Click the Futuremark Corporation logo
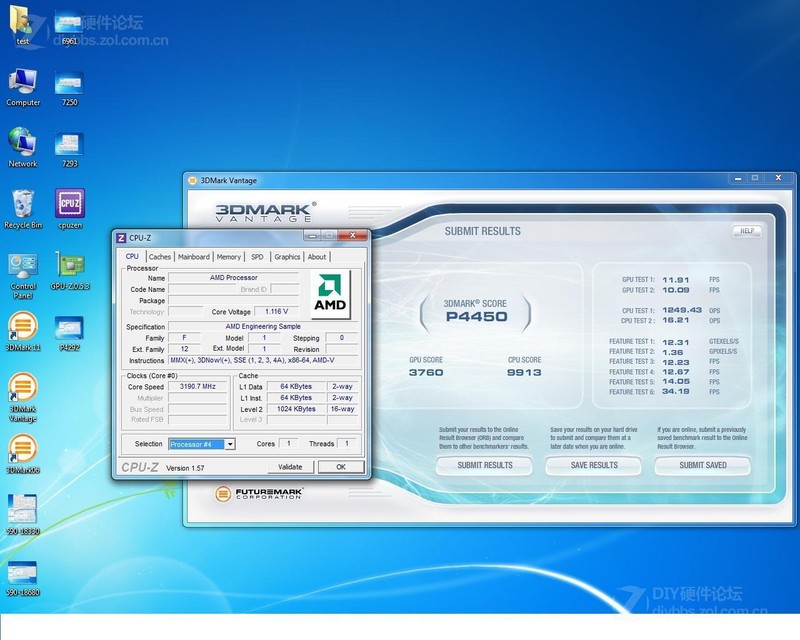Image resolution: width=800 pixels, height=640 pixels. click(259, 494)
